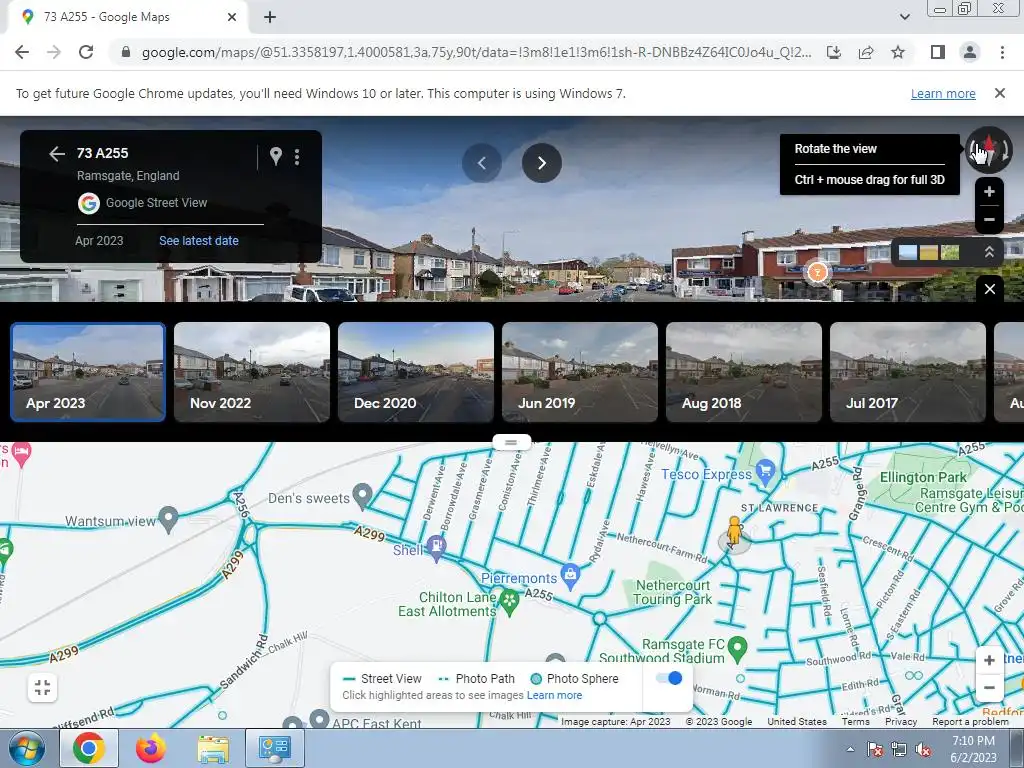
Task: Open the Windows Start menu
Action: pyautogui.click(x=25, y=748)
